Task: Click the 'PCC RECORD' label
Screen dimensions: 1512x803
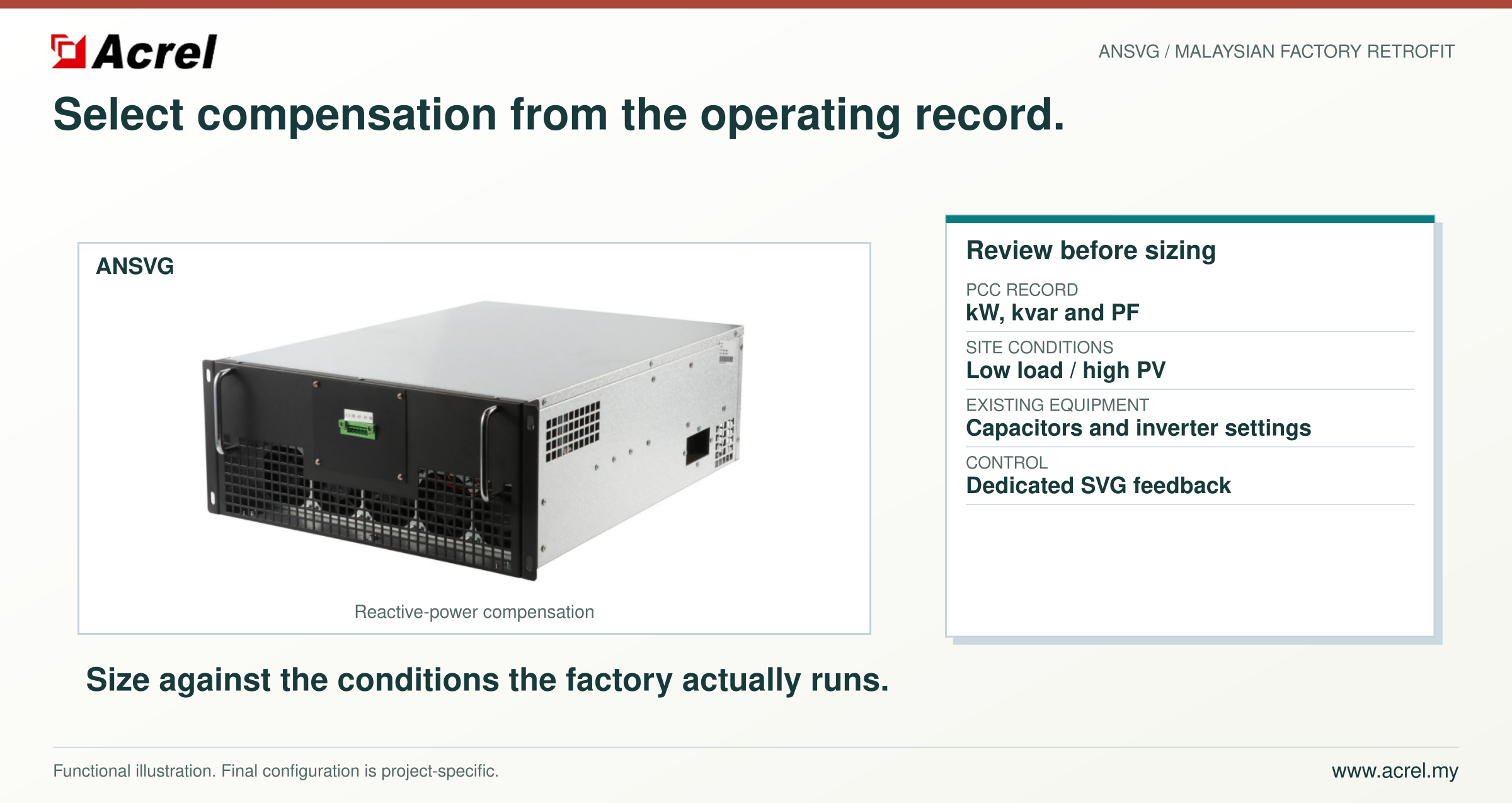Action: 1022,290
